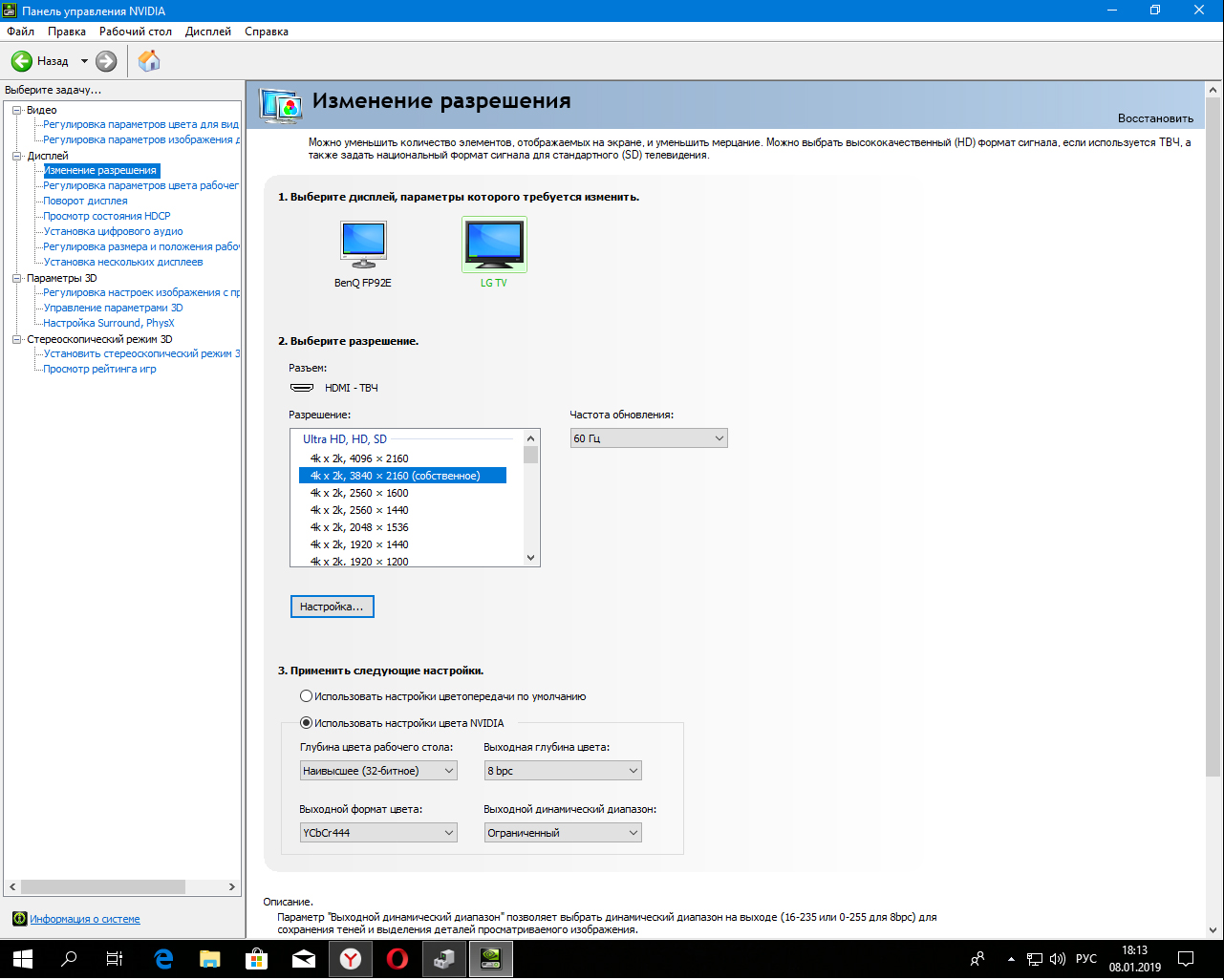Click the green Back arrow icon
1224x980 pixels.
coord(22,61)
